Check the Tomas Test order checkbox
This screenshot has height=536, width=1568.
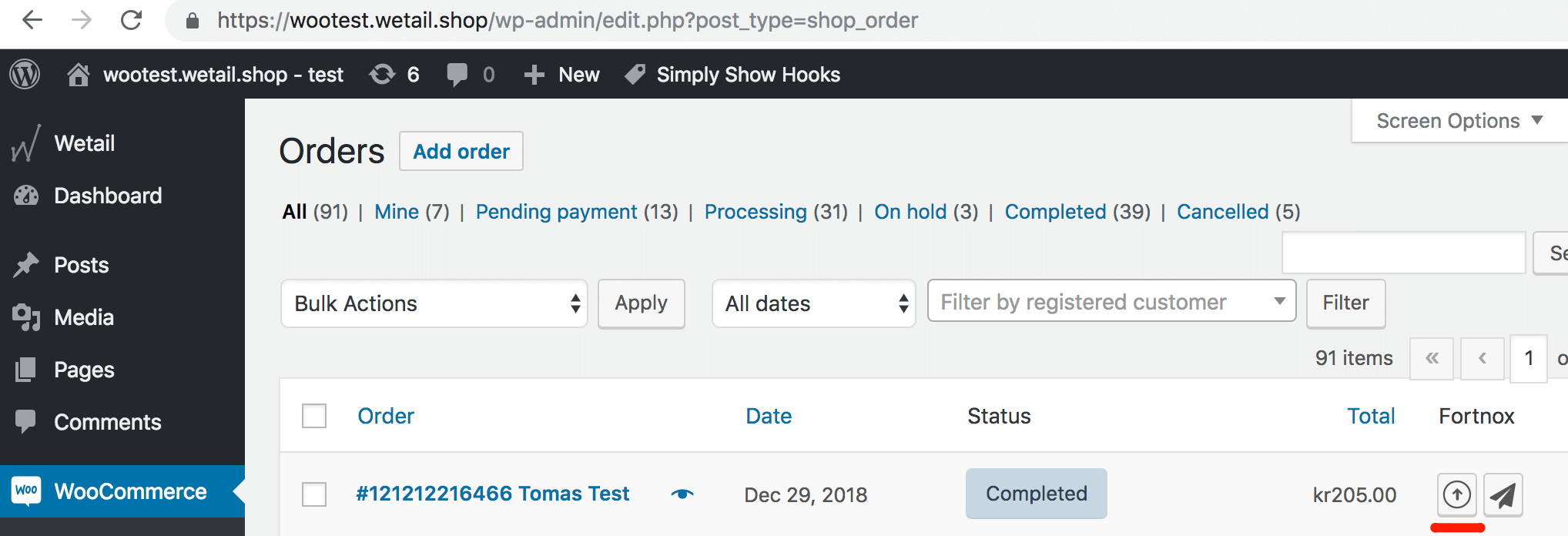point(314,494)
